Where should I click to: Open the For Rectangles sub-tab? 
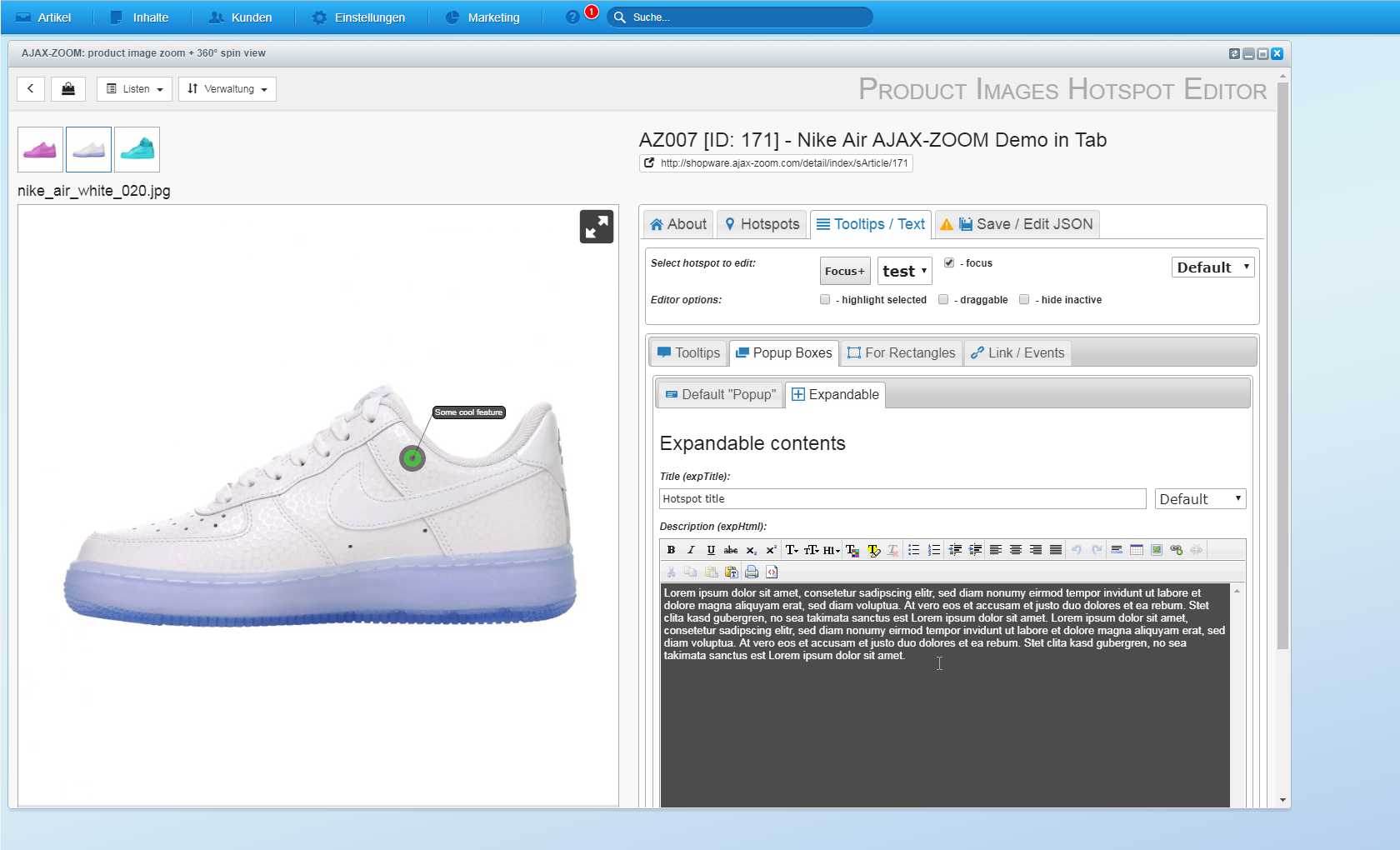(902, 352)
